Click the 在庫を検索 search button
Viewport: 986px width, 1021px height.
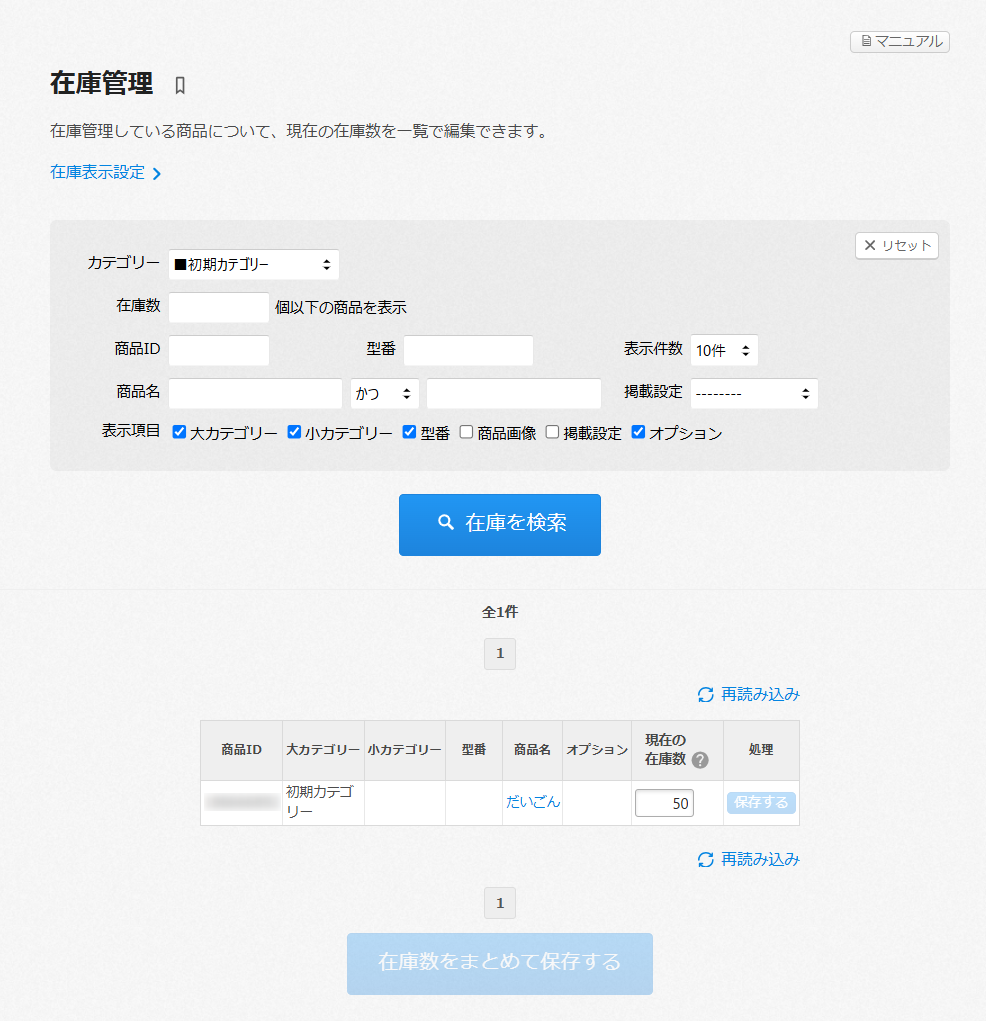[x=500, y=524]
